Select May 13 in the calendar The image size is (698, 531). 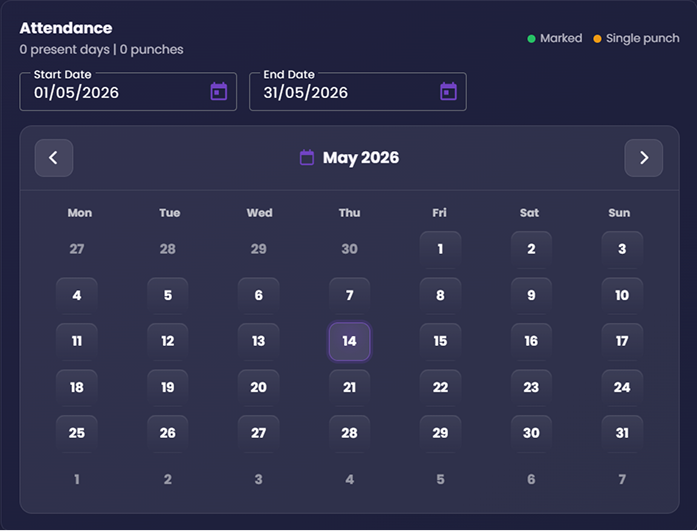tap(259, 341)
